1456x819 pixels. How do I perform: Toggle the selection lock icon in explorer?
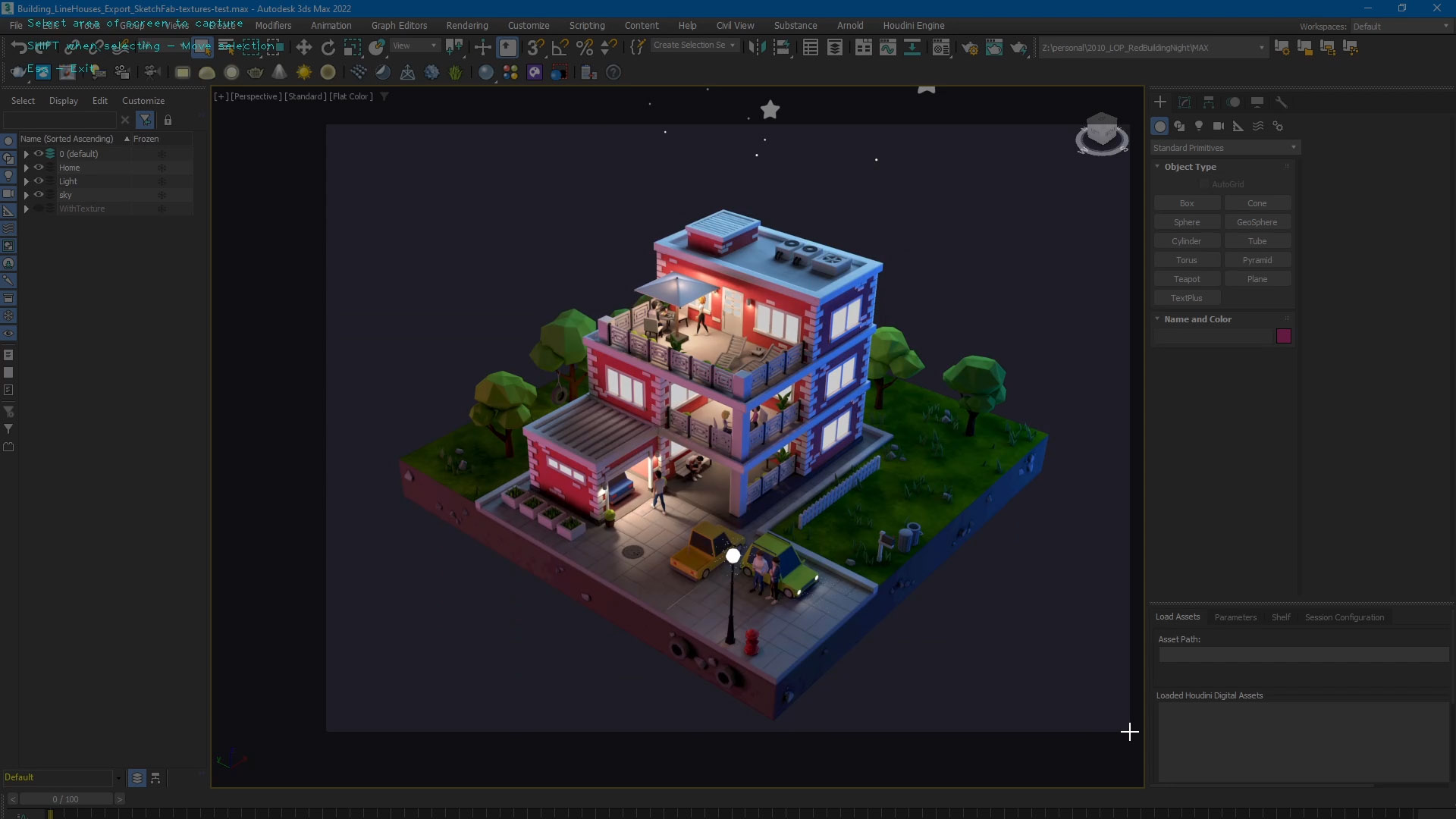[x=168, y=120]
